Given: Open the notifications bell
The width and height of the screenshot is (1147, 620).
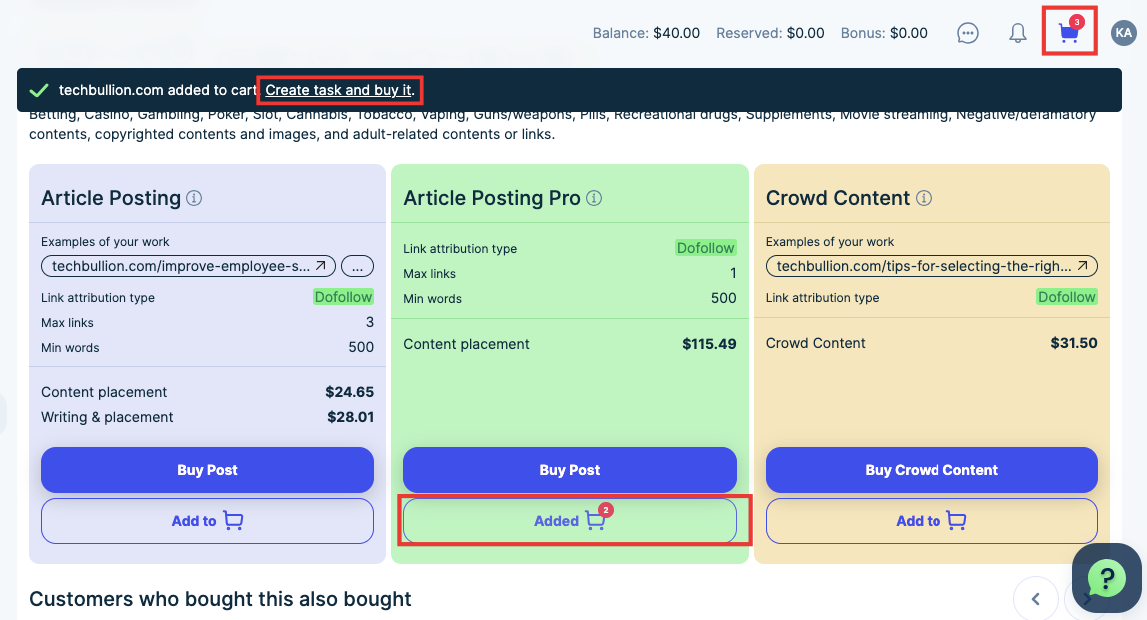Looking at the screenshot, I should coord(1017,33).
